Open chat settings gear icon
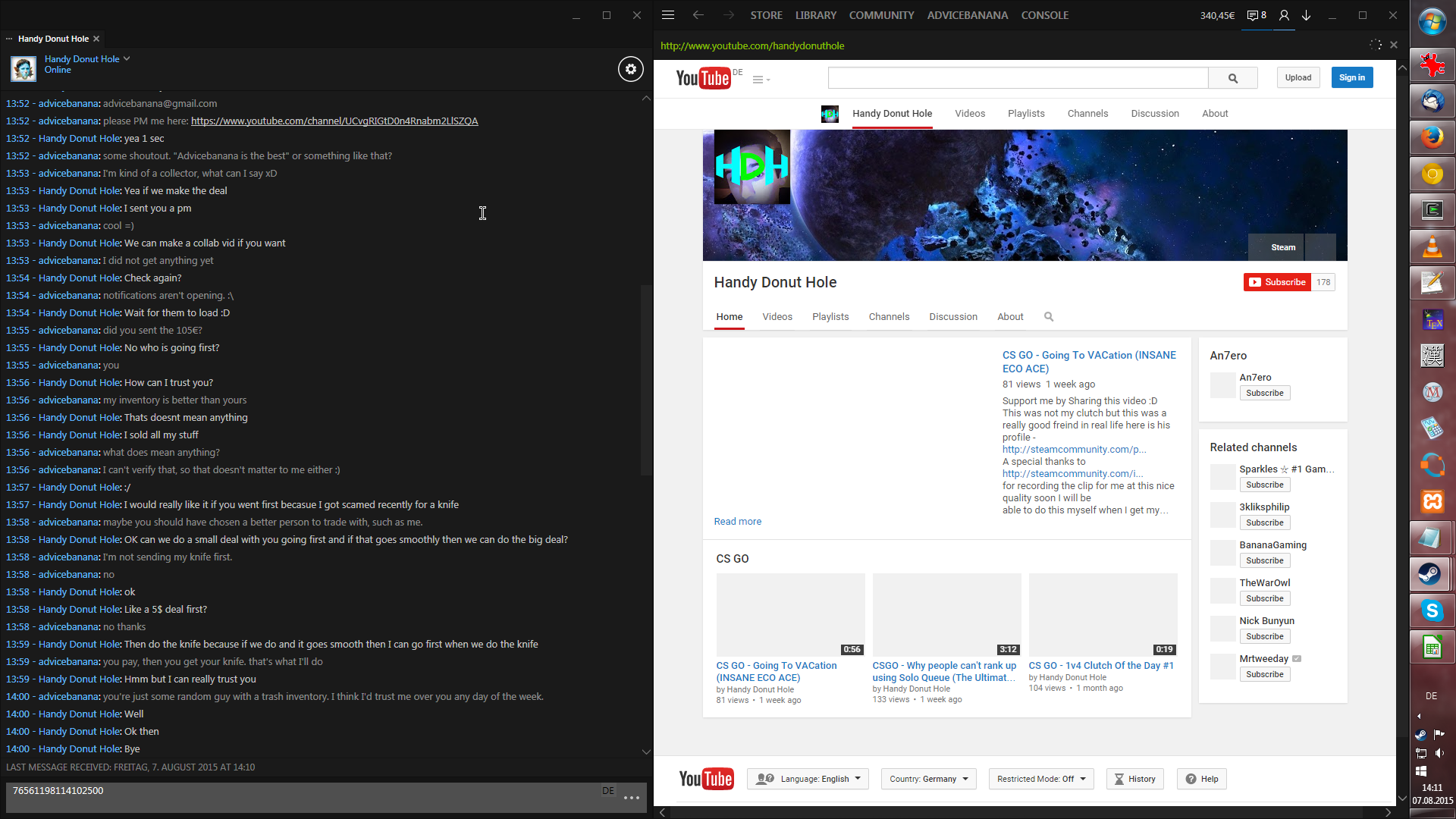The height and width of the screenshot is (819, 1456). (630, 69)
